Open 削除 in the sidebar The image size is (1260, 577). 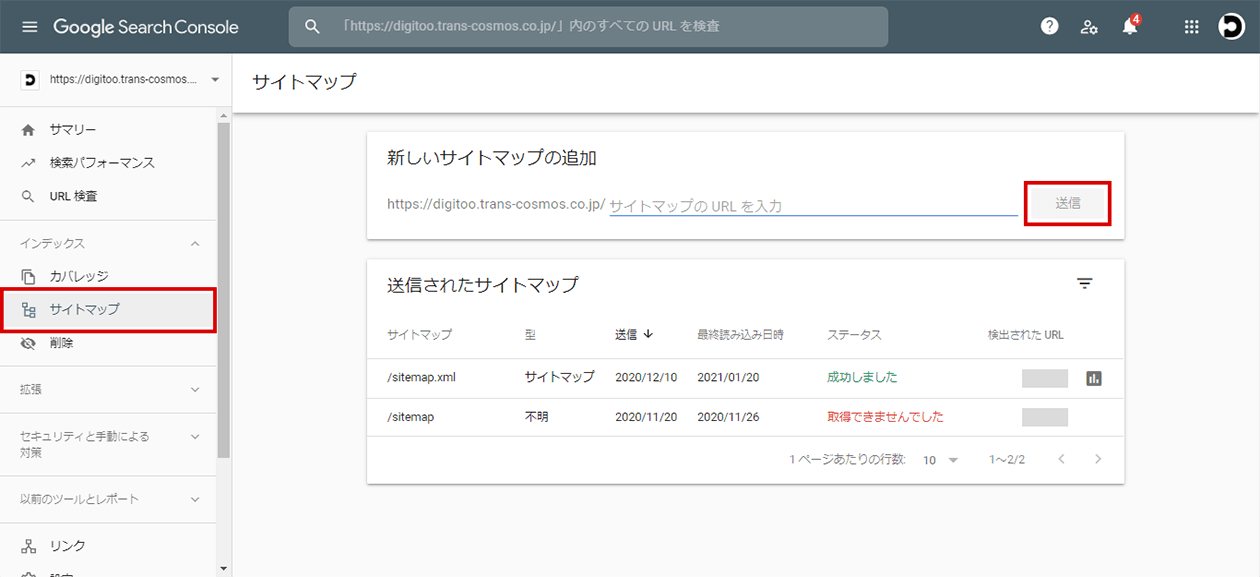pyautogui.click(x=61, y=343)
